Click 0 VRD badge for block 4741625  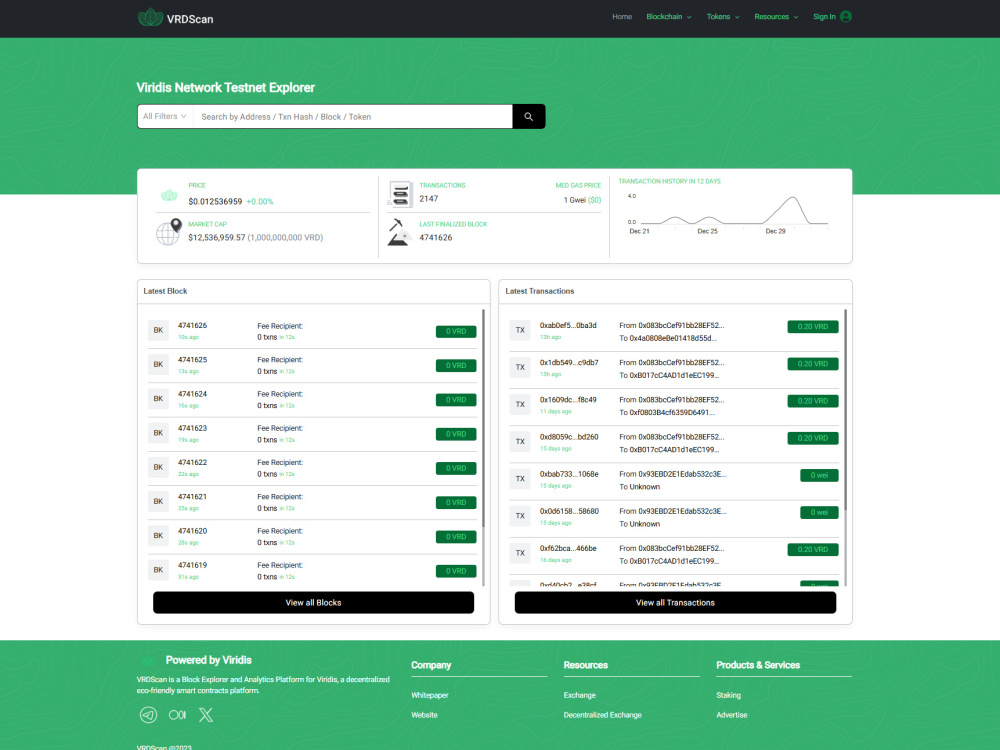456,365
